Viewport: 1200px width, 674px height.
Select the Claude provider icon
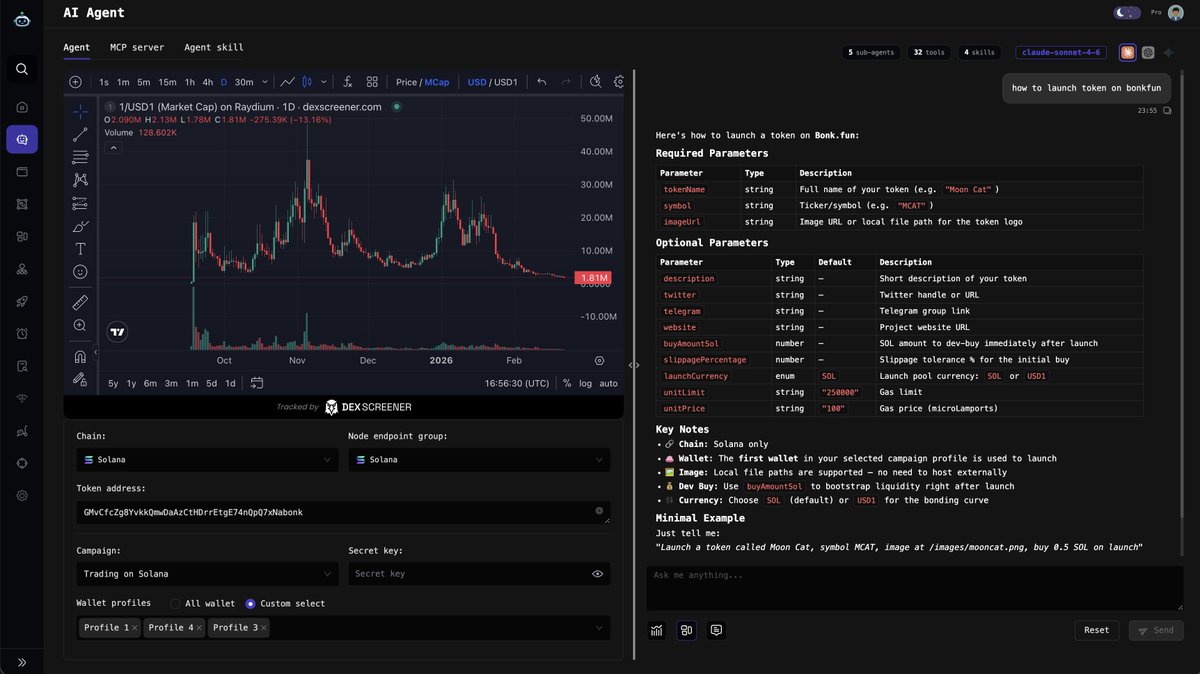point(1127,52)
